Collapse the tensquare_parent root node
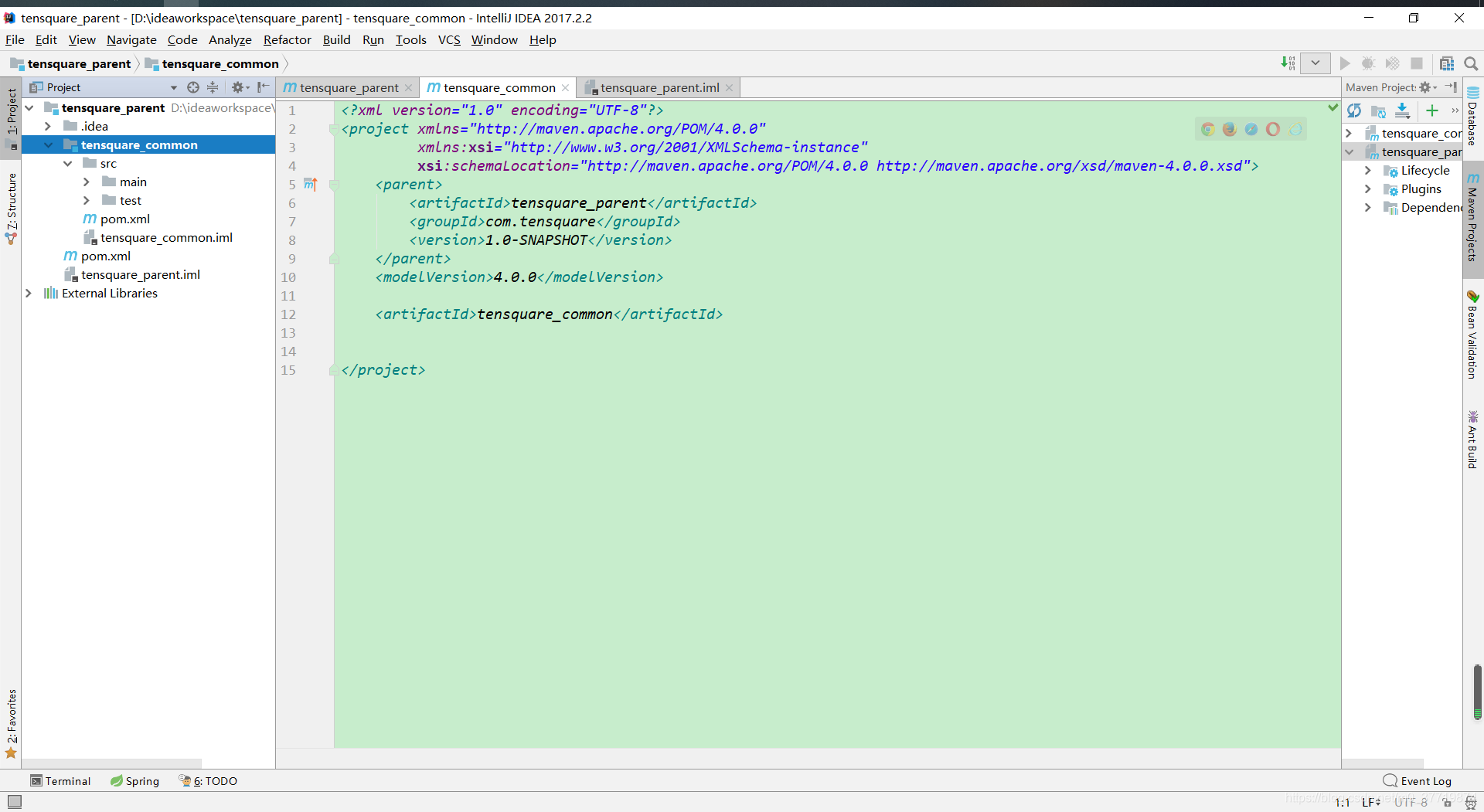1484x812 pixels. click(x=29, y=107)
